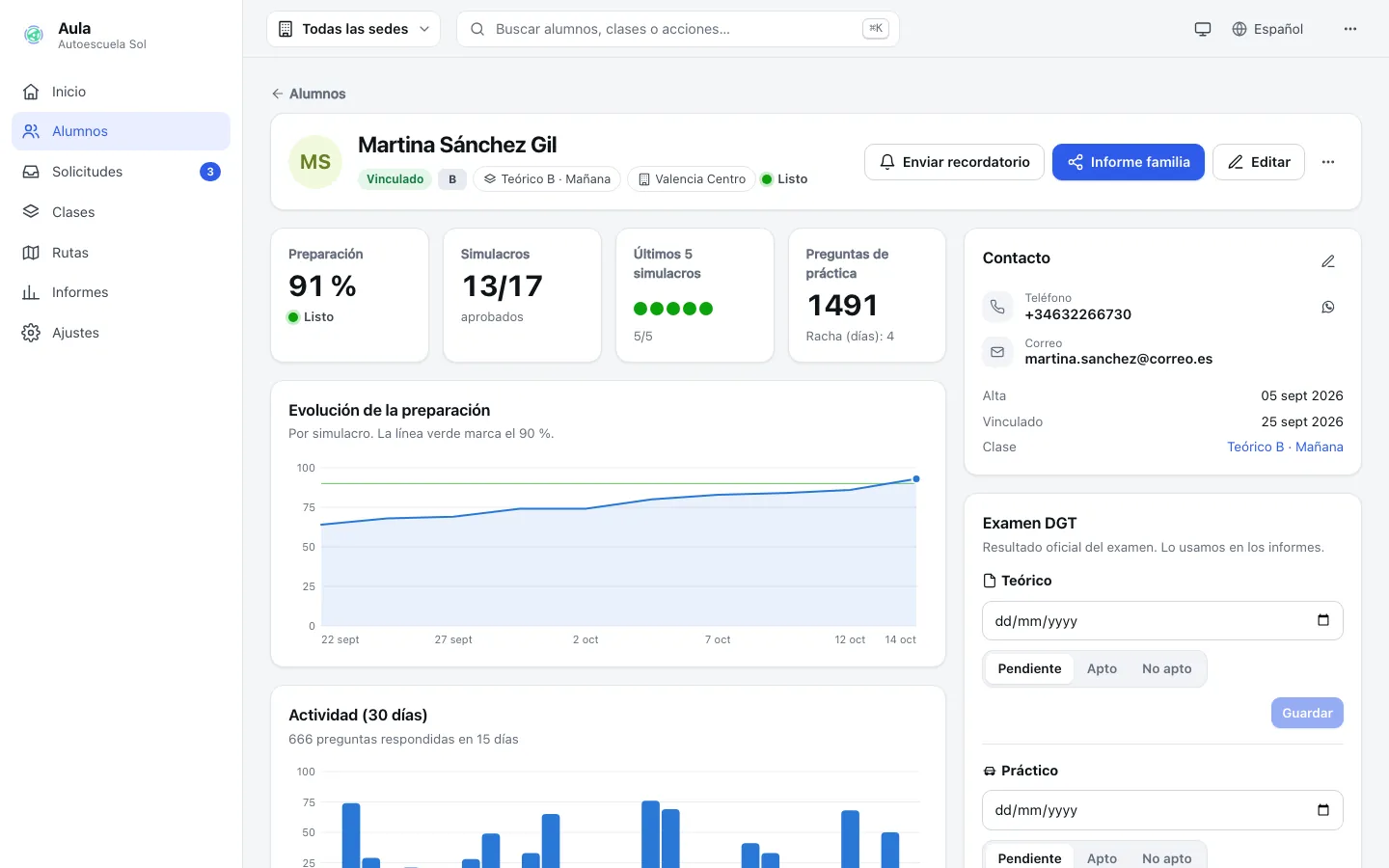Open Ajustes settings
1389x868 pixels.
[121, 333]
